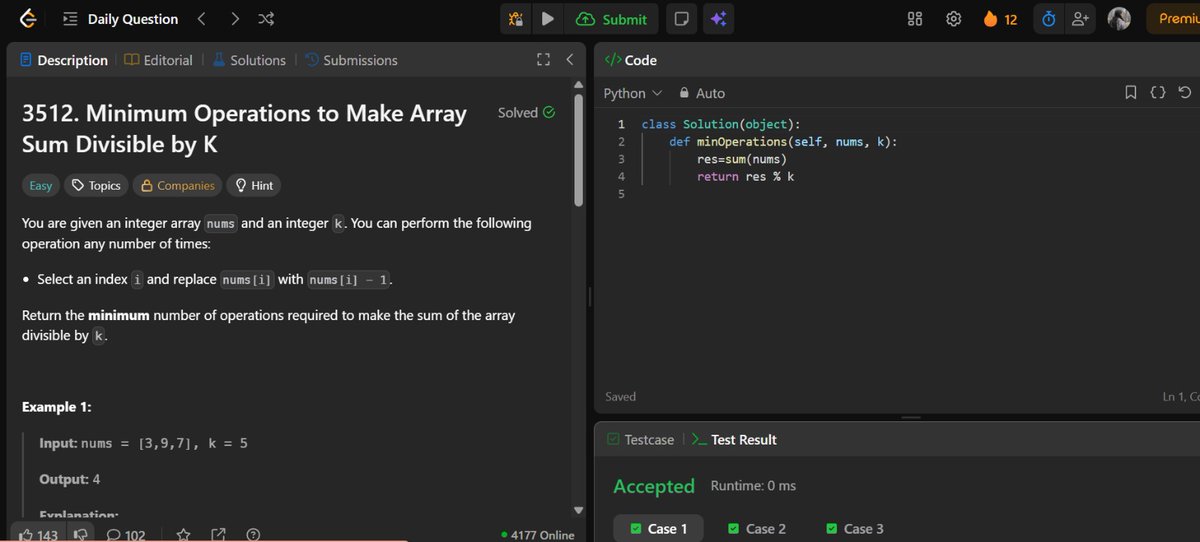1200x542 pixels.
Task: Open the settings gear icon
Action: (954, 19)
